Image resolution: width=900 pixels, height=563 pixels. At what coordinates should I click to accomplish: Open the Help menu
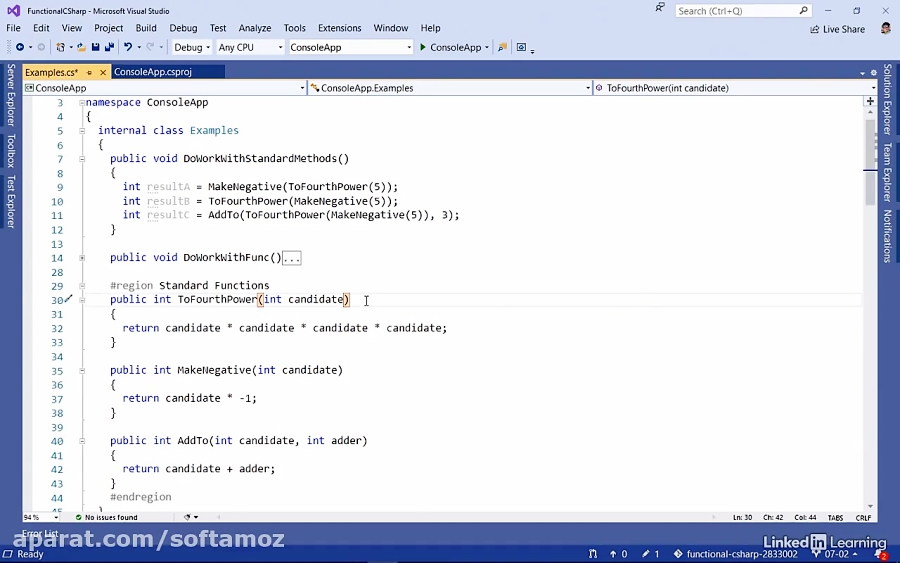pyautogui.click(x=430, y=28)
